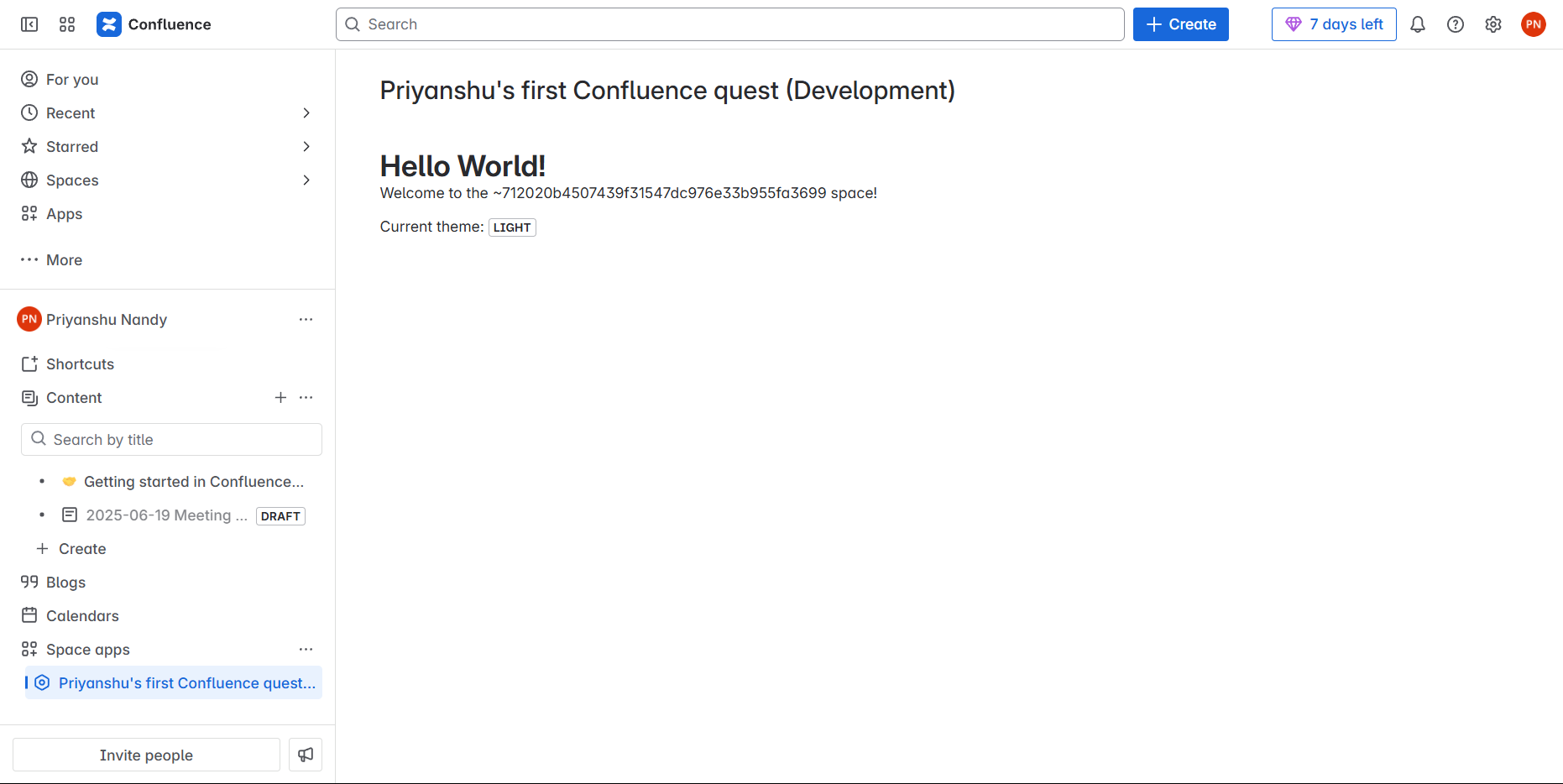Click the DRAFT badge on meeting page
1563x784 pixels.
[x=280, y=515]
